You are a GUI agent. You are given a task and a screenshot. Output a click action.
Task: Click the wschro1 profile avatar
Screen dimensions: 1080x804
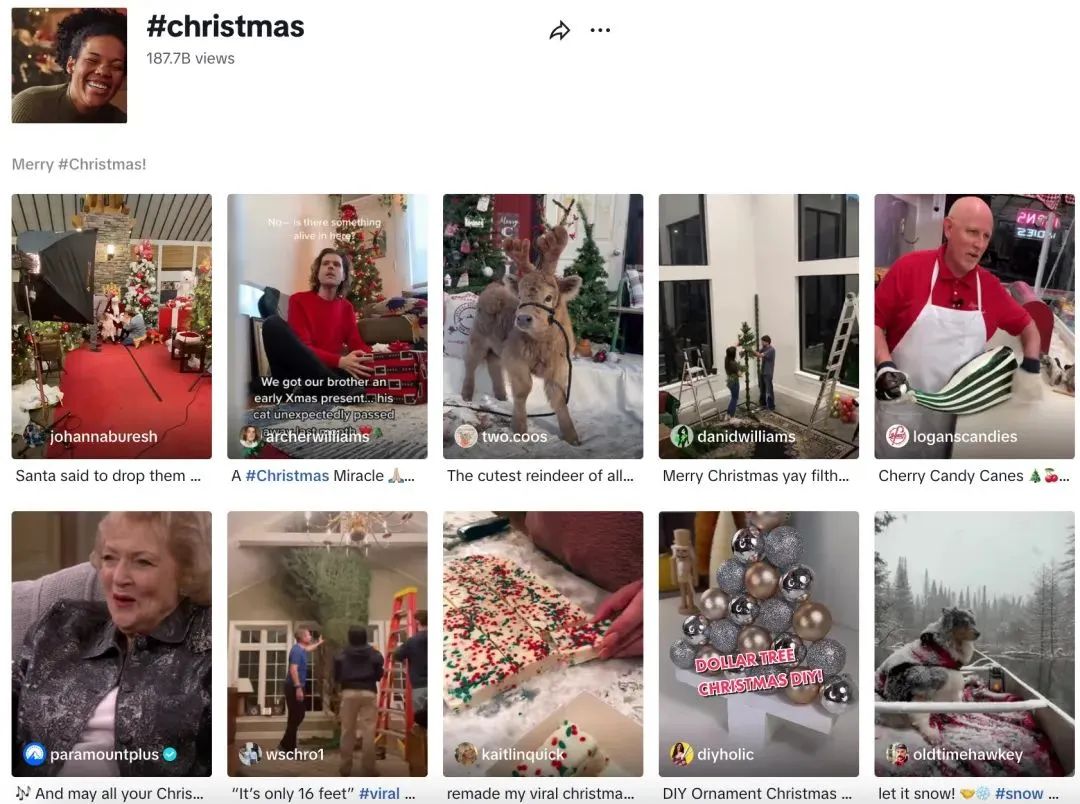coord(250,754)
